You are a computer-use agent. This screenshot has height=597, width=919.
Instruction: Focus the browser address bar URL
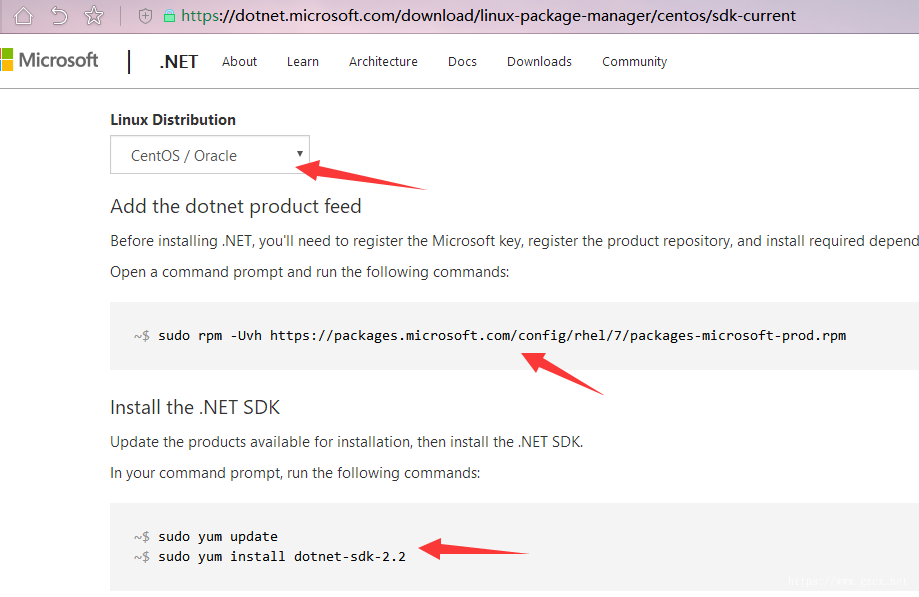pyautogui.click(x=488, y=16)
